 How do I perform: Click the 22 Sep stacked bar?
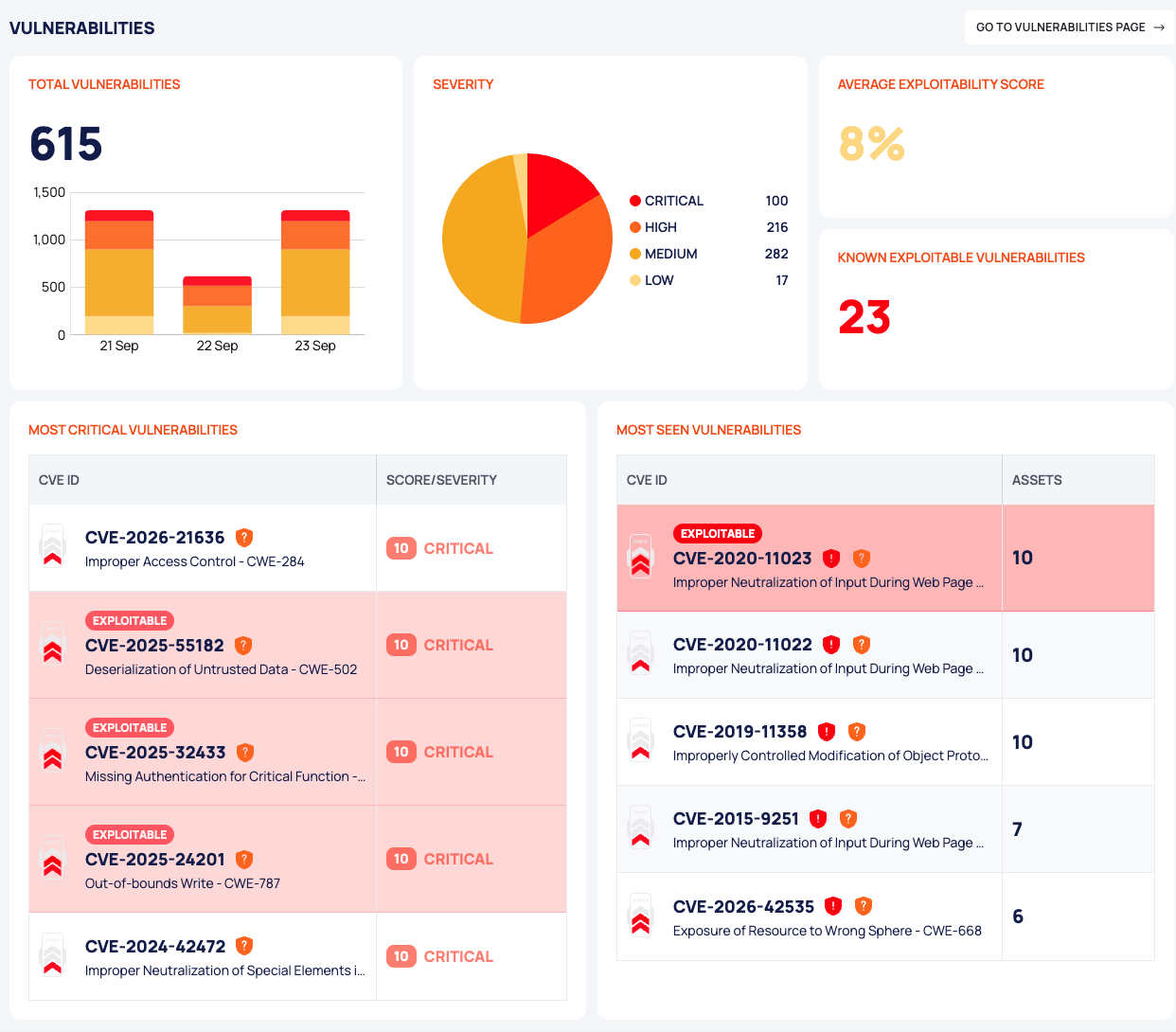click(217, 306)
